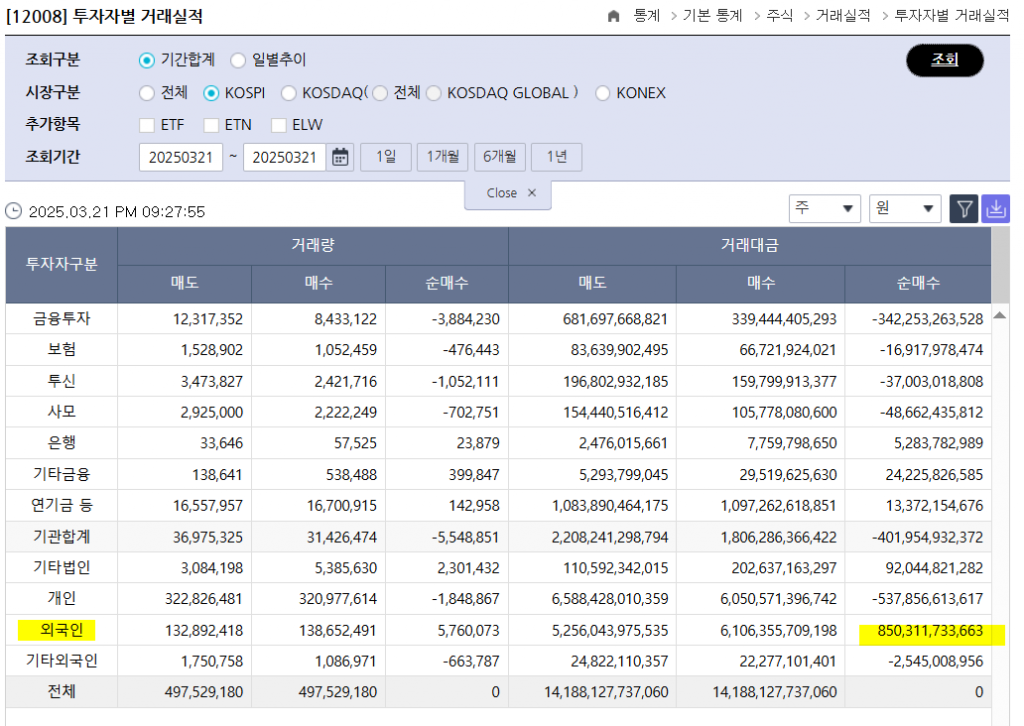This screenshot has height=726, width=1024.
Task: Open the 원 currency dropdown
Action: 905,208
